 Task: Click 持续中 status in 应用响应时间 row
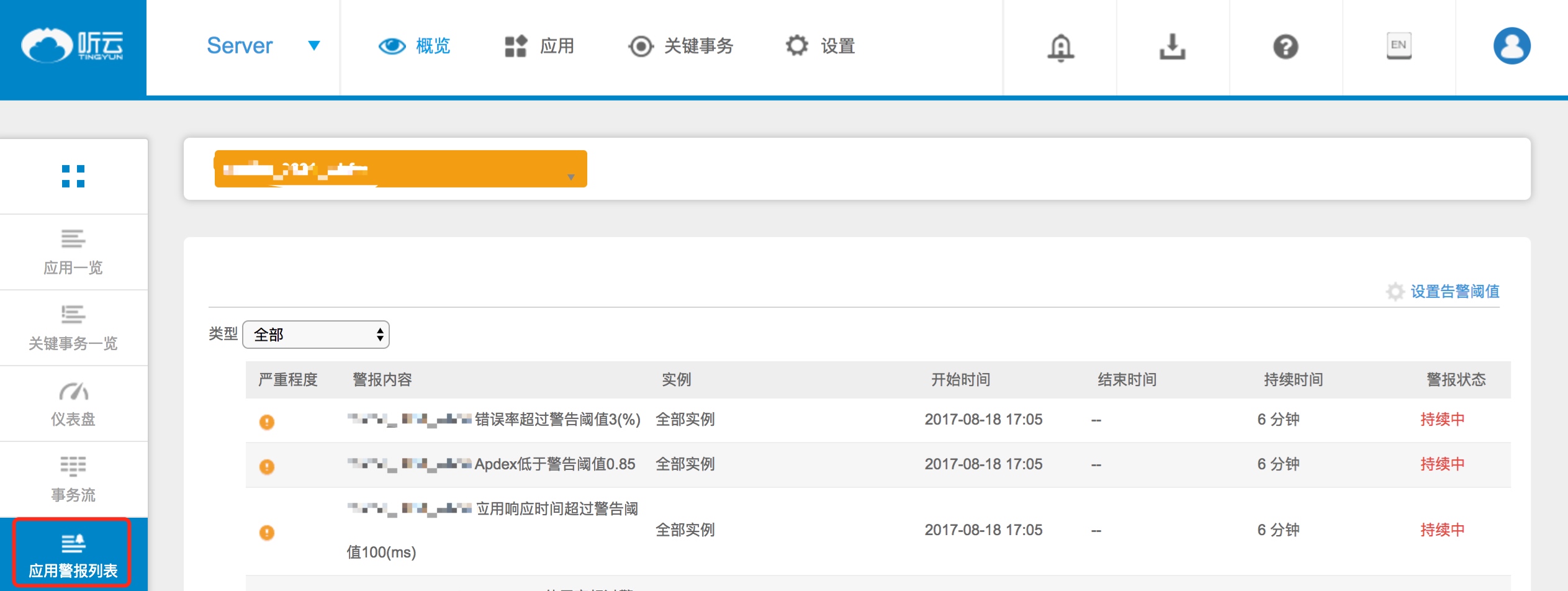click(1443, 530)
